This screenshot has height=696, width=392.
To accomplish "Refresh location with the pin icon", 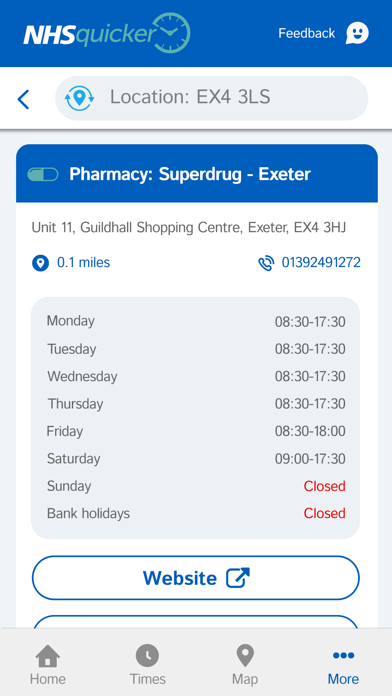I will point(79,98).
